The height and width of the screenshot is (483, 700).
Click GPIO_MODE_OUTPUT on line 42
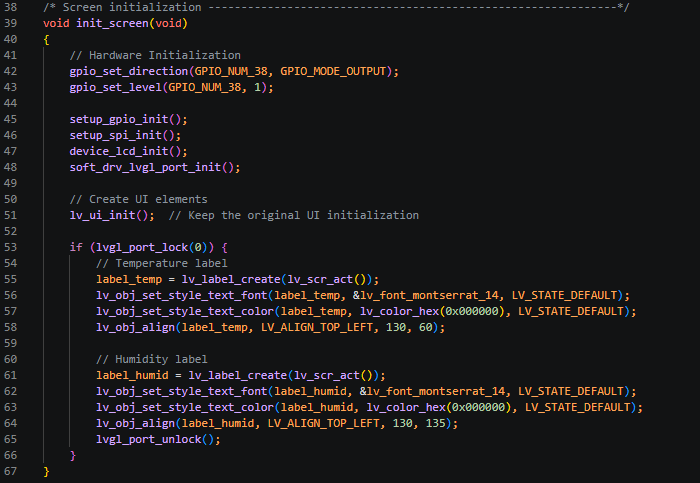tap(333, 71)
